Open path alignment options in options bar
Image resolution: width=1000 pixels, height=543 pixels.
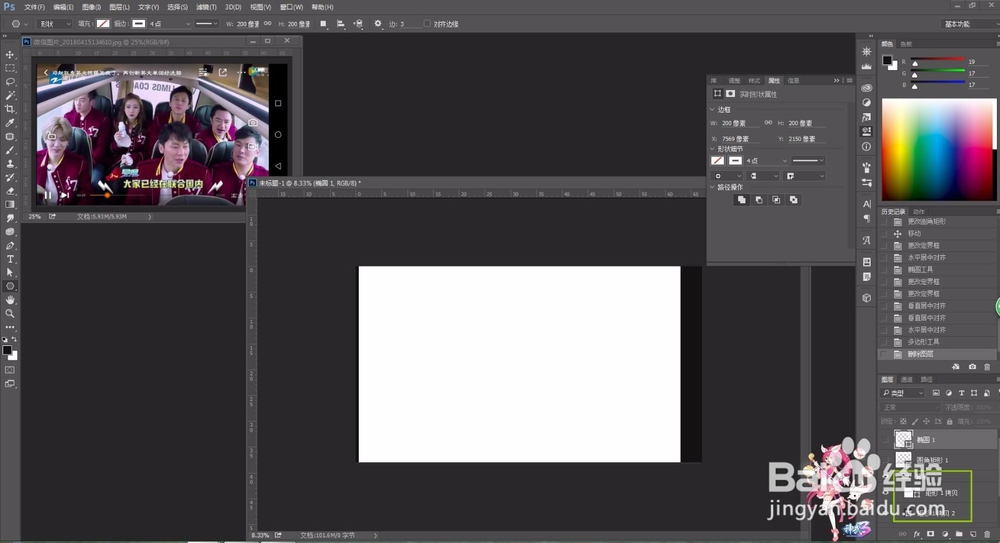(x=341, y=24)
